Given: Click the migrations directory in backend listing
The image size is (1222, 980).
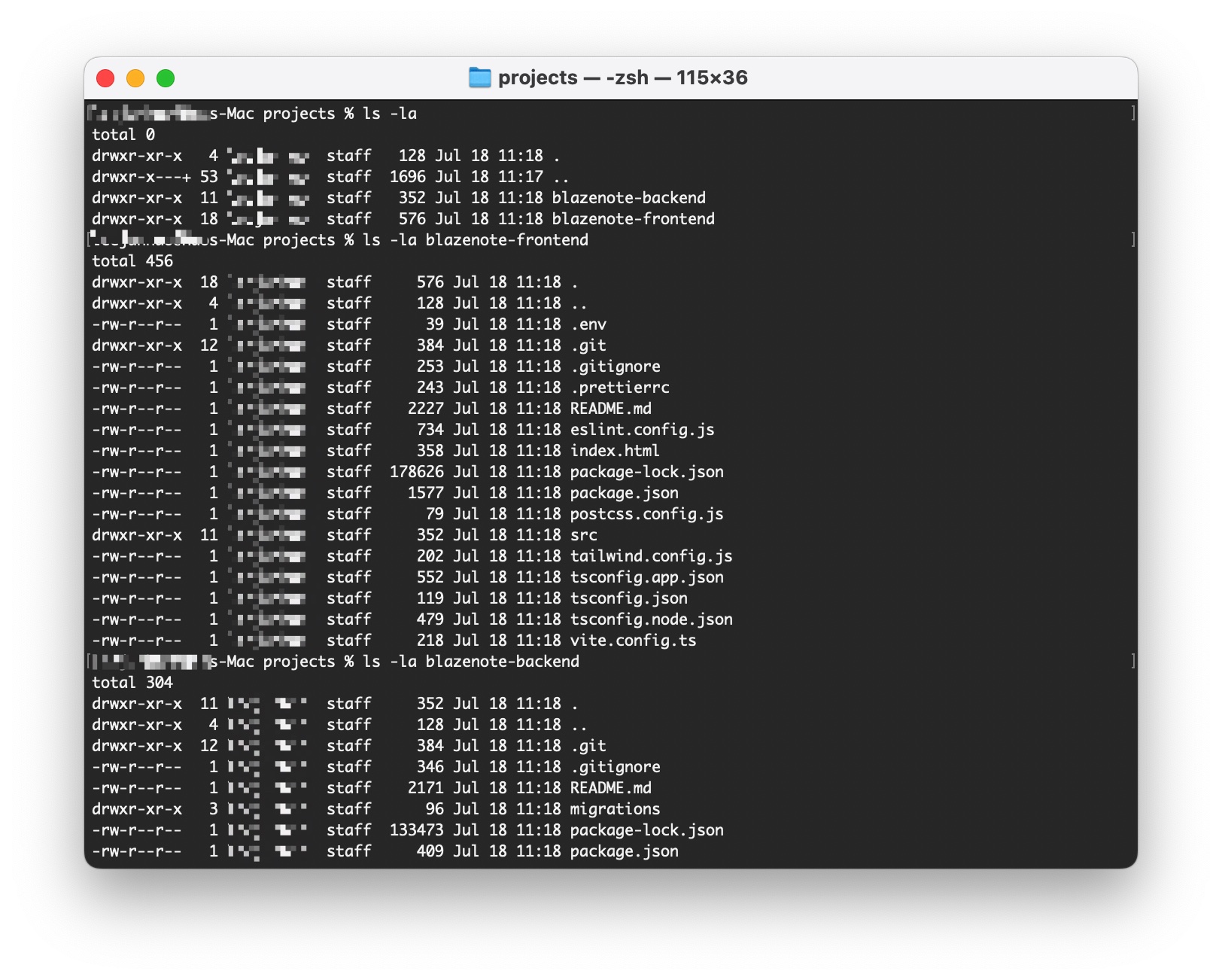Looking at the screenshot, I should coord(615,809).
